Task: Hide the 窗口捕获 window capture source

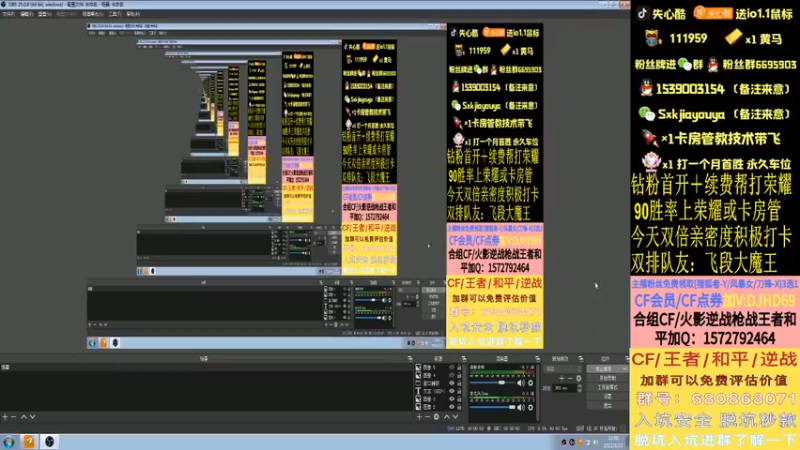Action: (x=451, y=383)
